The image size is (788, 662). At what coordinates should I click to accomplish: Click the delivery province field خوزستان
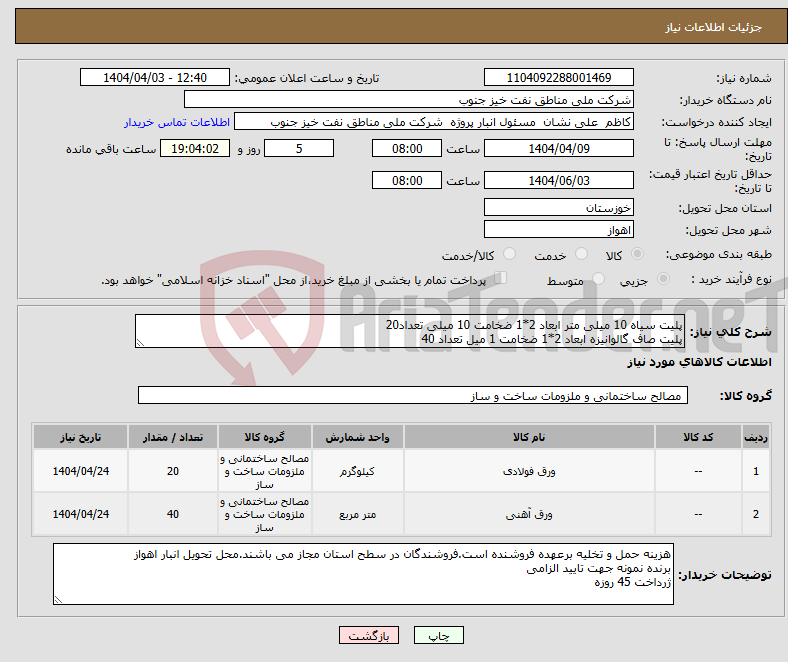click(x=558, y=207)
